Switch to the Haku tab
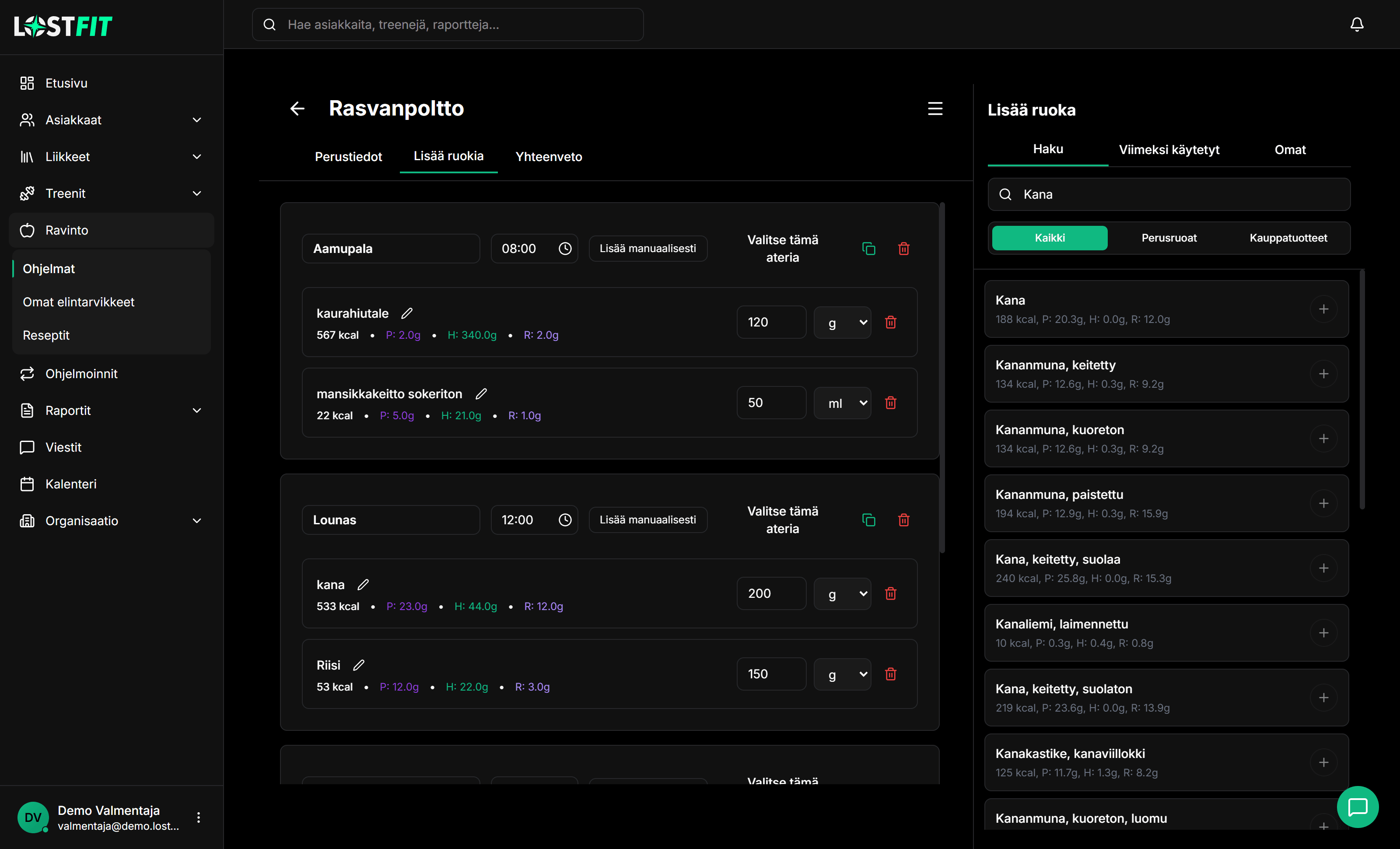The width and height of the screenshot is (1400, 849). pyautogui.click(x=1048, y=150)
